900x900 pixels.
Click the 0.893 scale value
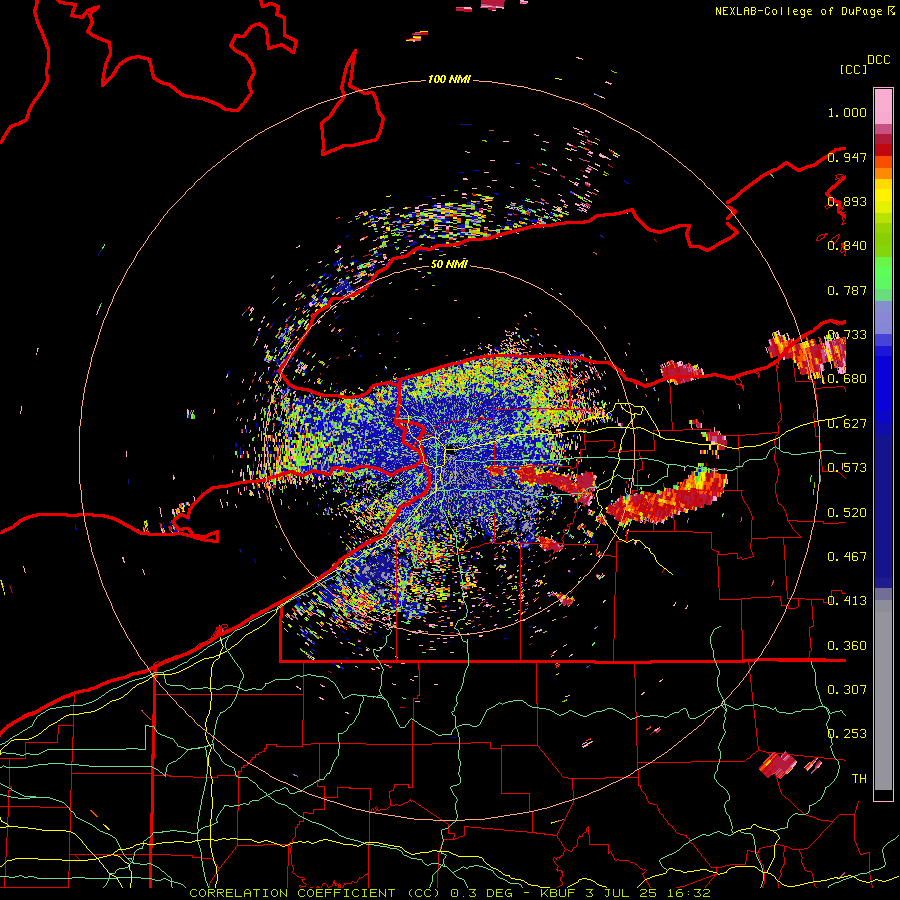point(847,201)
